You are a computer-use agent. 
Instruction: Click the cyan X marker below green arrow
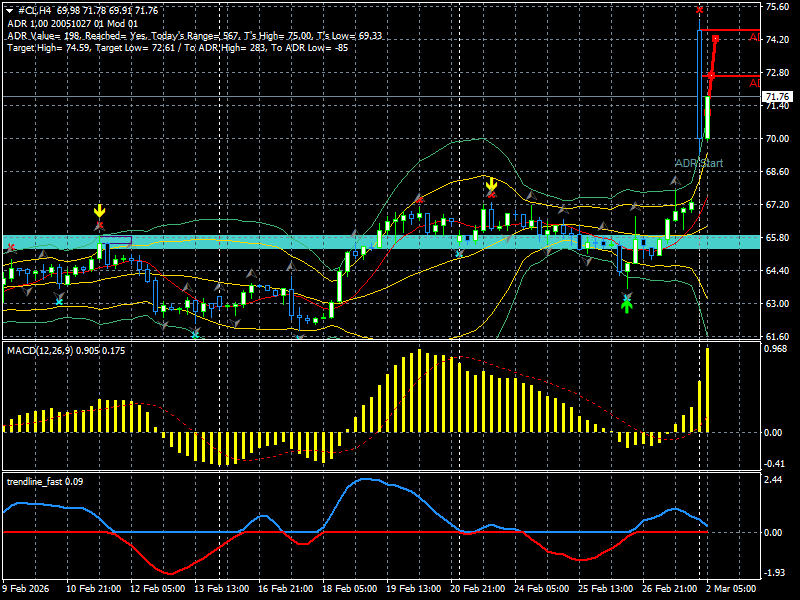pos(627,297)
